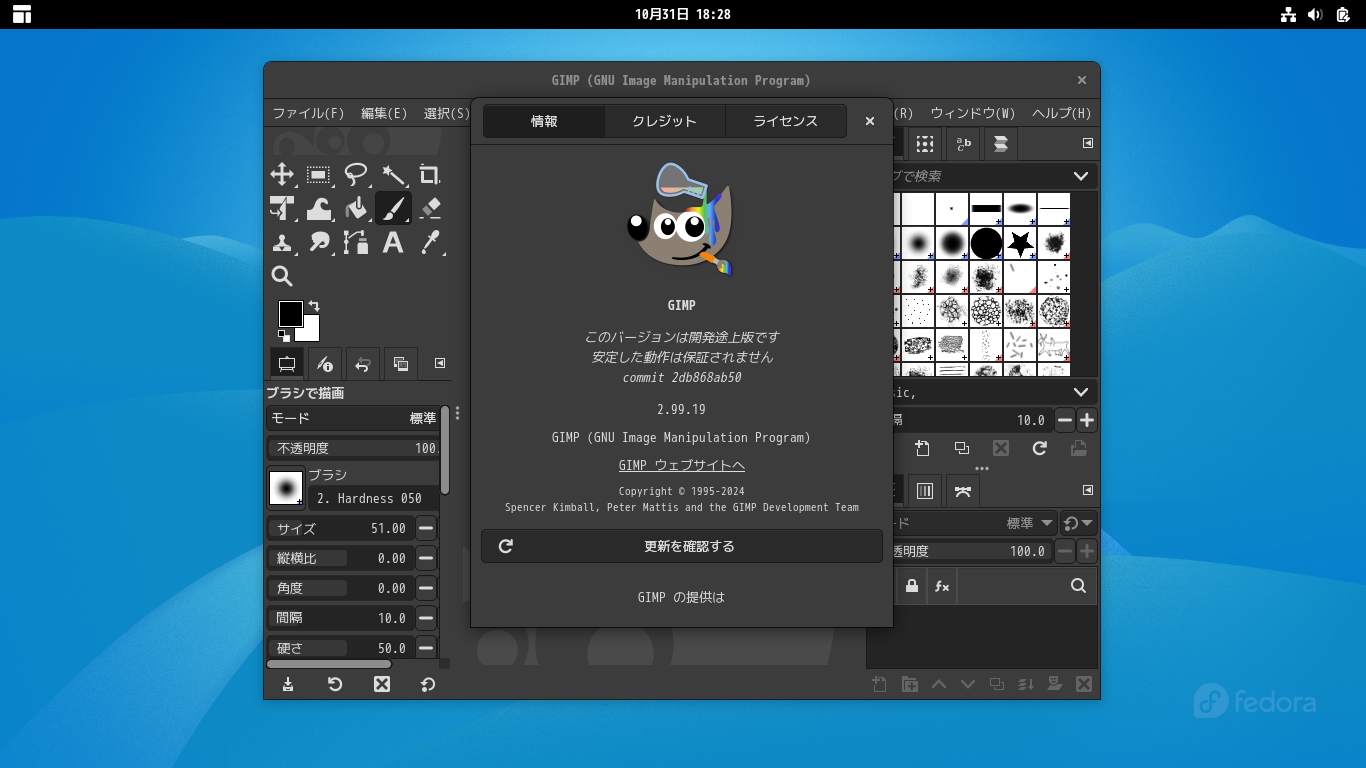
Task: Switch to the クレジット tab
Action: [x=664, y=121]
